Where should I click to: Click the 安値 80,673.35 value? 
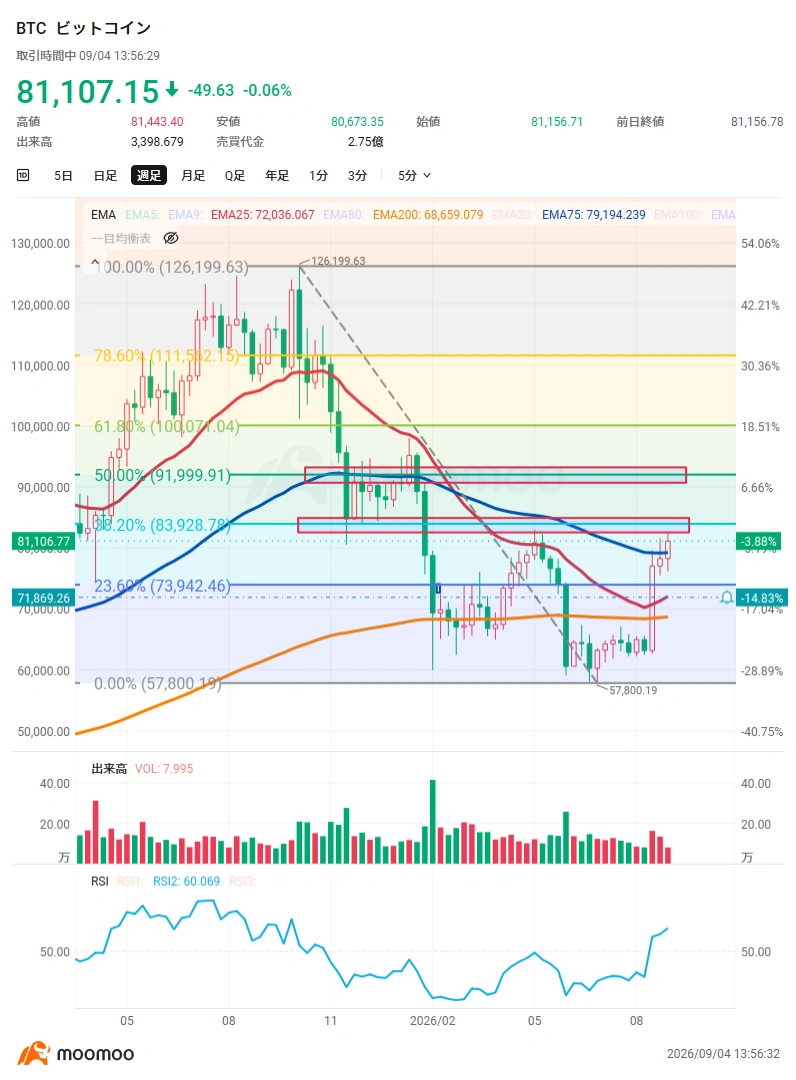click(357, 122)
